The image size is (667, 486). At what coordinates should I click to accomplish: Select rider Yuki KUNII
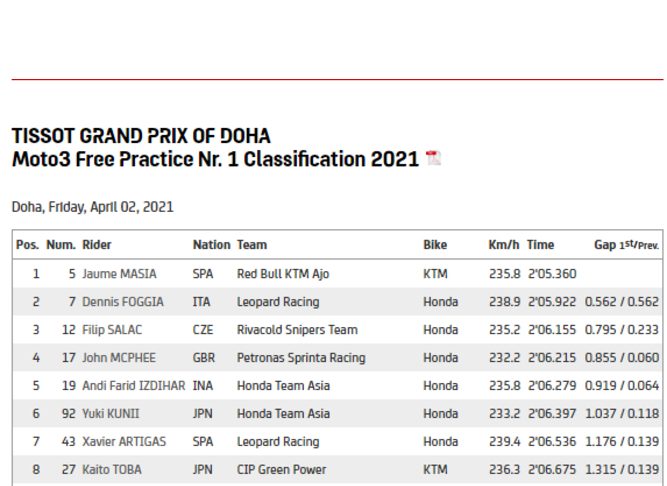coord(111,414)
